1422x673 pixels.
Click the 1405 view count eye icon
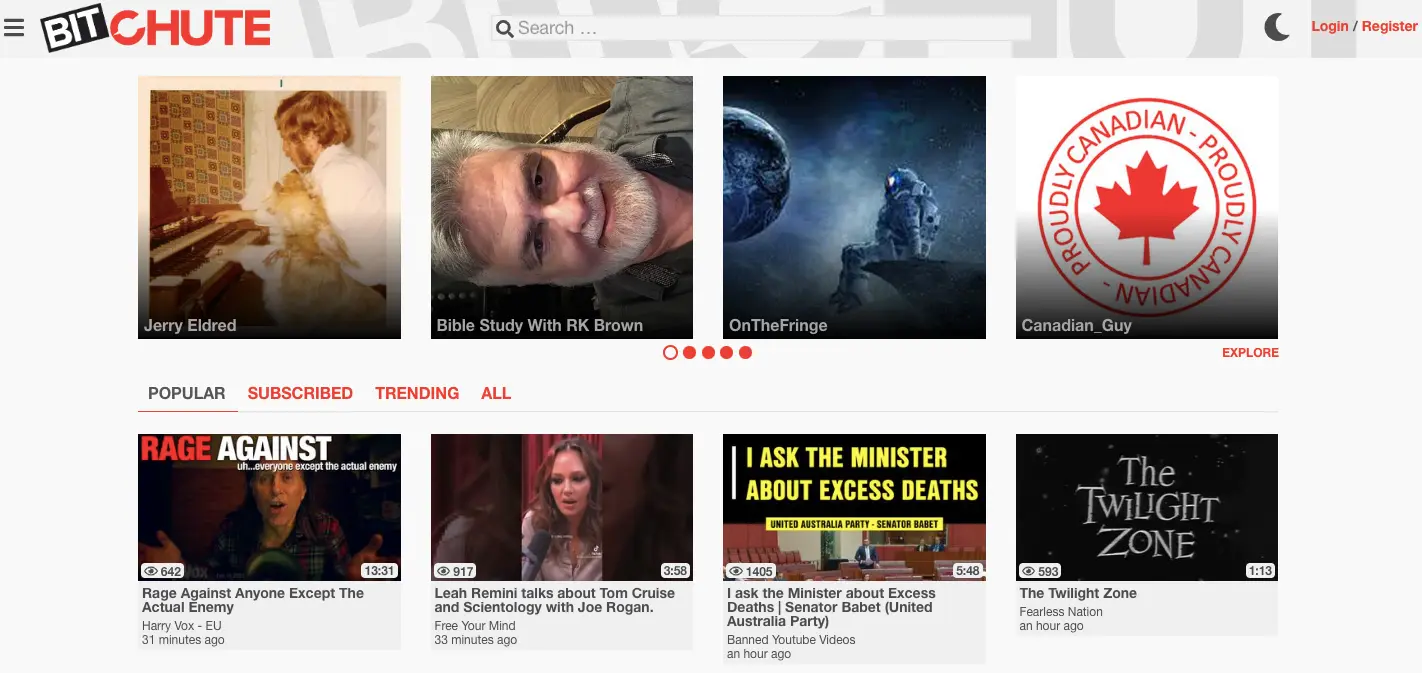tap(736, 571)
